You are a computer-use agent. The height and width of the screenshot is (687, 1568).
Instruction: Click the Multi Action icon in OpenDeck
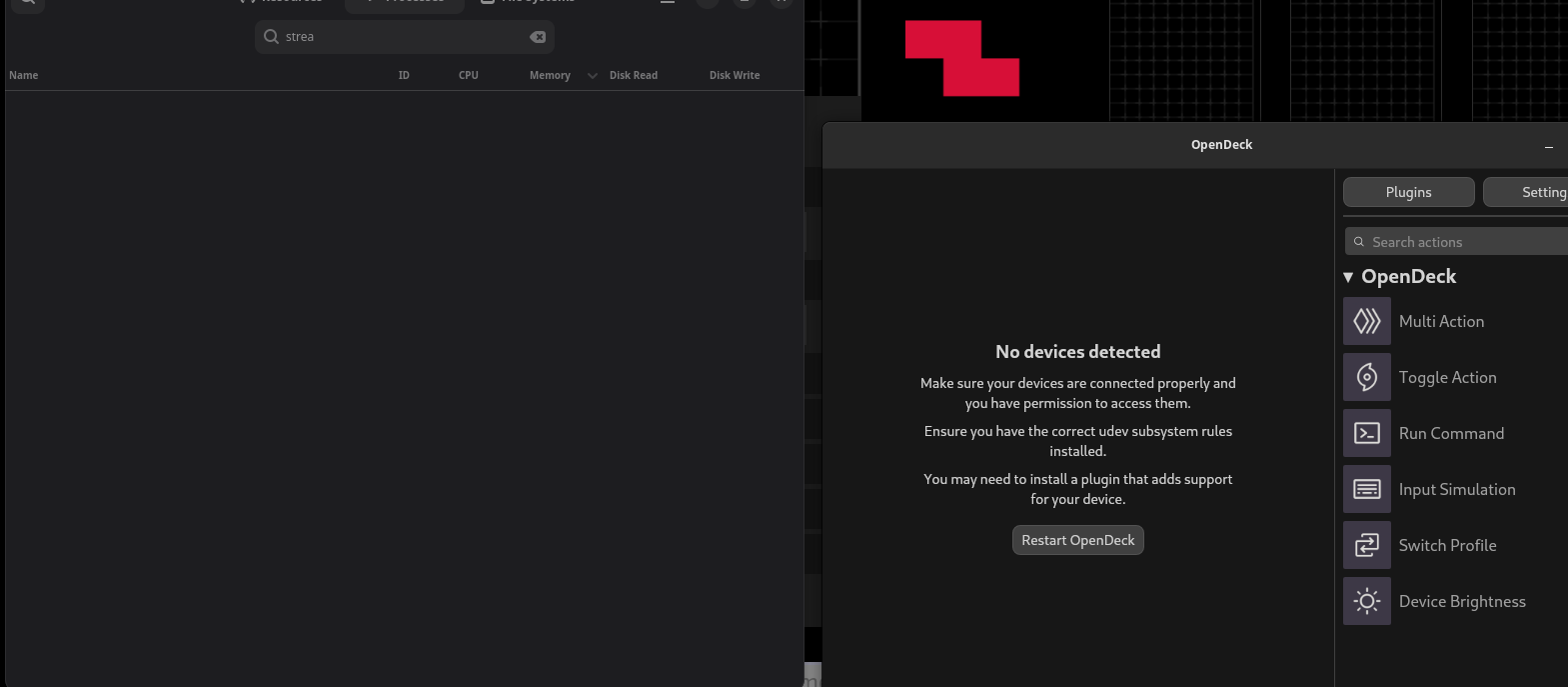click(x=1366, y=321)
